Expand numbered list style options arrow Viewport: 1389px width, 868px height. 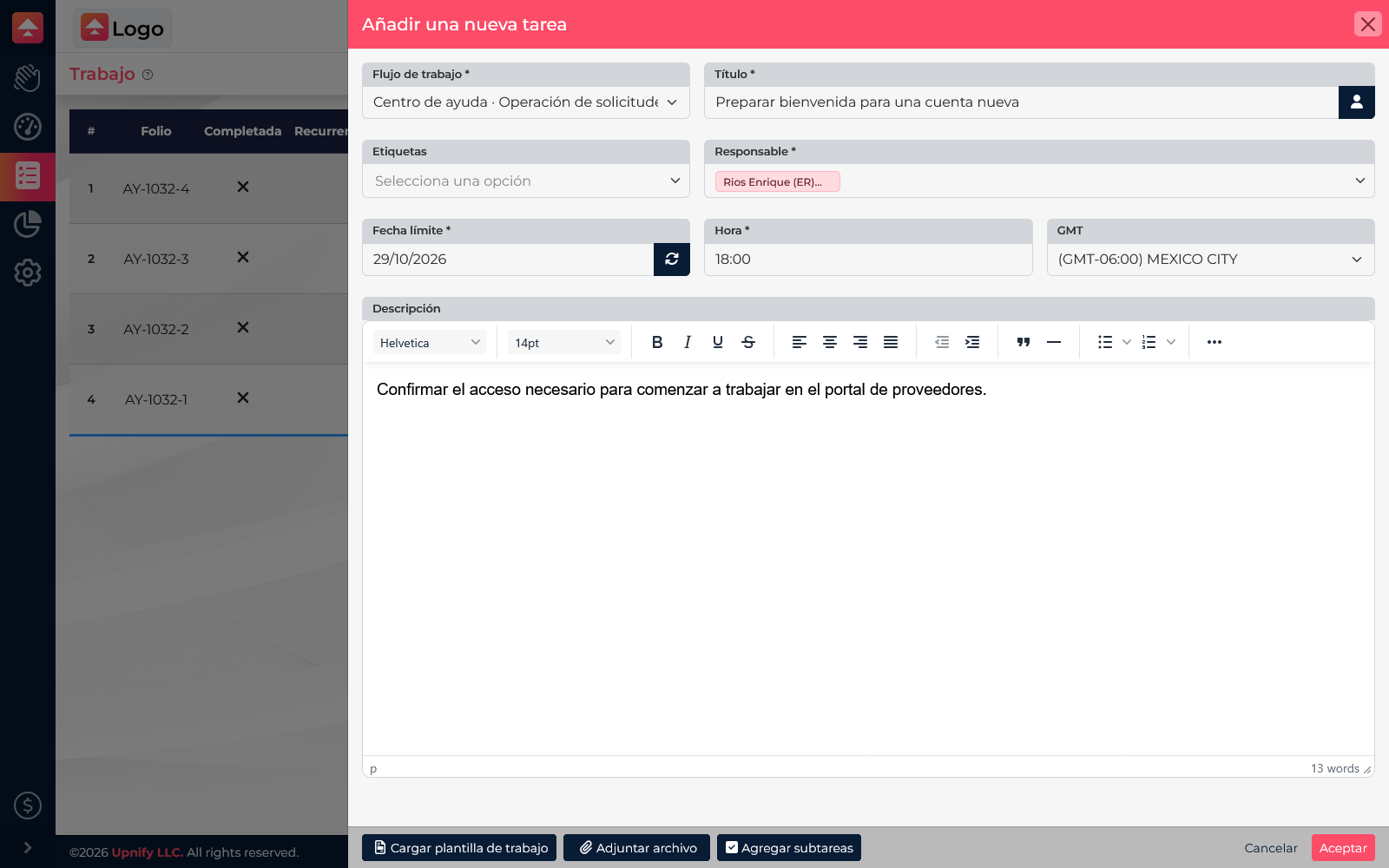pyautogui.click(x=1171, y=342)
